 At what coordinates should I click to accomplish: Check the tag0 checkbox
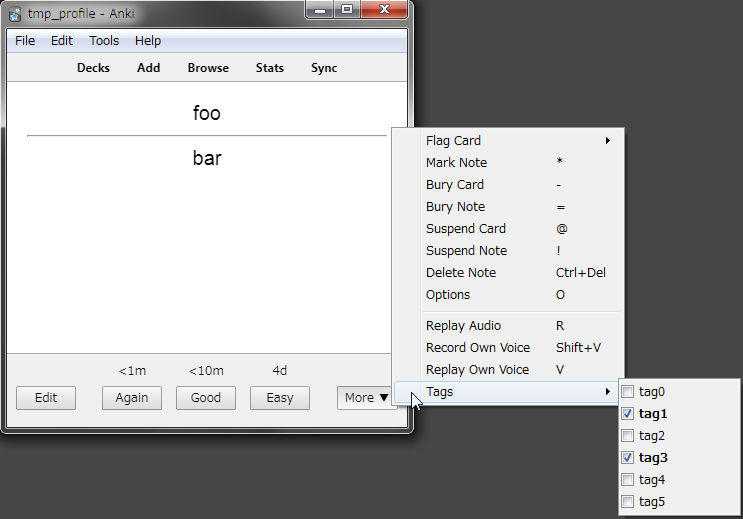[627, 392]
